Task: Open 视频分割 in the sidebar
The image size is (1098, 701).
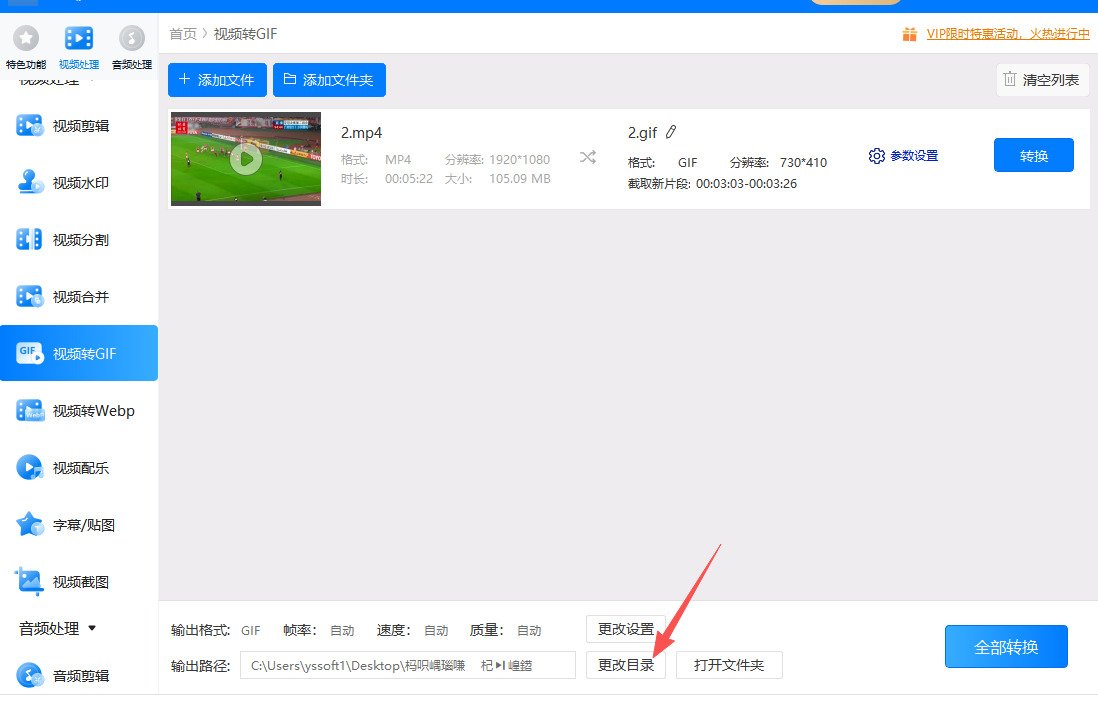Action: click(x=79, y=240)
